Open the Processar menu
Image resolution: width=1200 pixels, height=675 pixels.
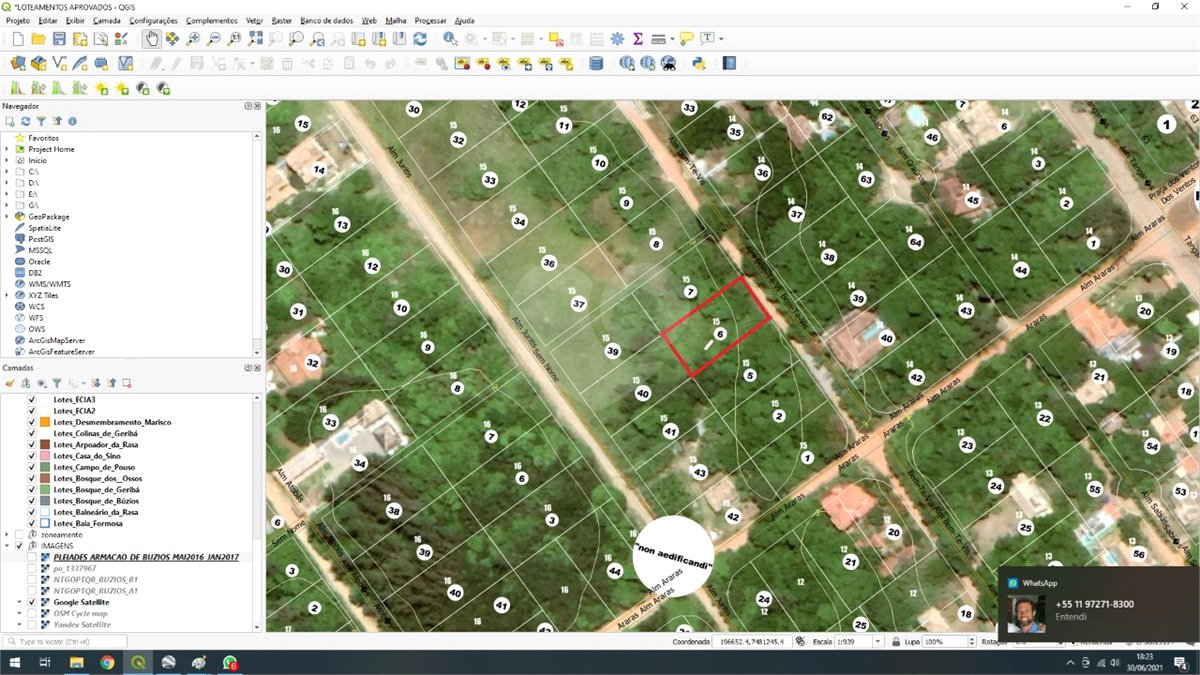pyautogui.click(x=430, y=20)
